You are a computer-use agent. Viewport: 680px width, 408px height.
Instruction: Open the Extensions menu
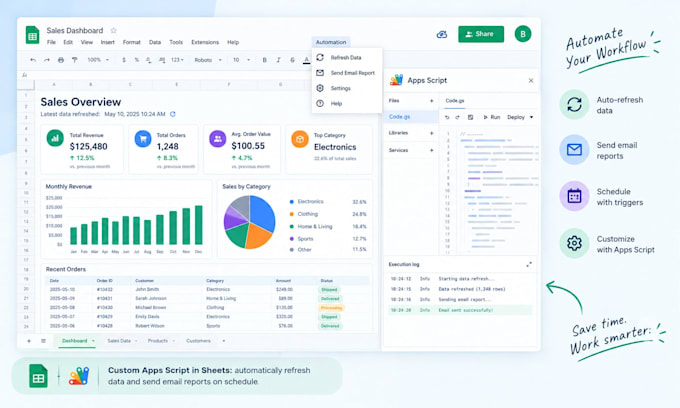coord(205,42)
